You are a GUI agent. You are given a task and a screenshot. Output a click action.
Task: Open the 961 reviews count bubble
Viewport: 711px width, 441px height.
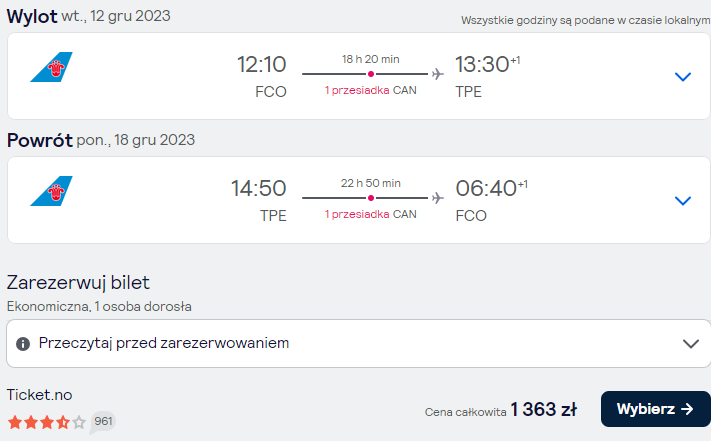(103, 422)
